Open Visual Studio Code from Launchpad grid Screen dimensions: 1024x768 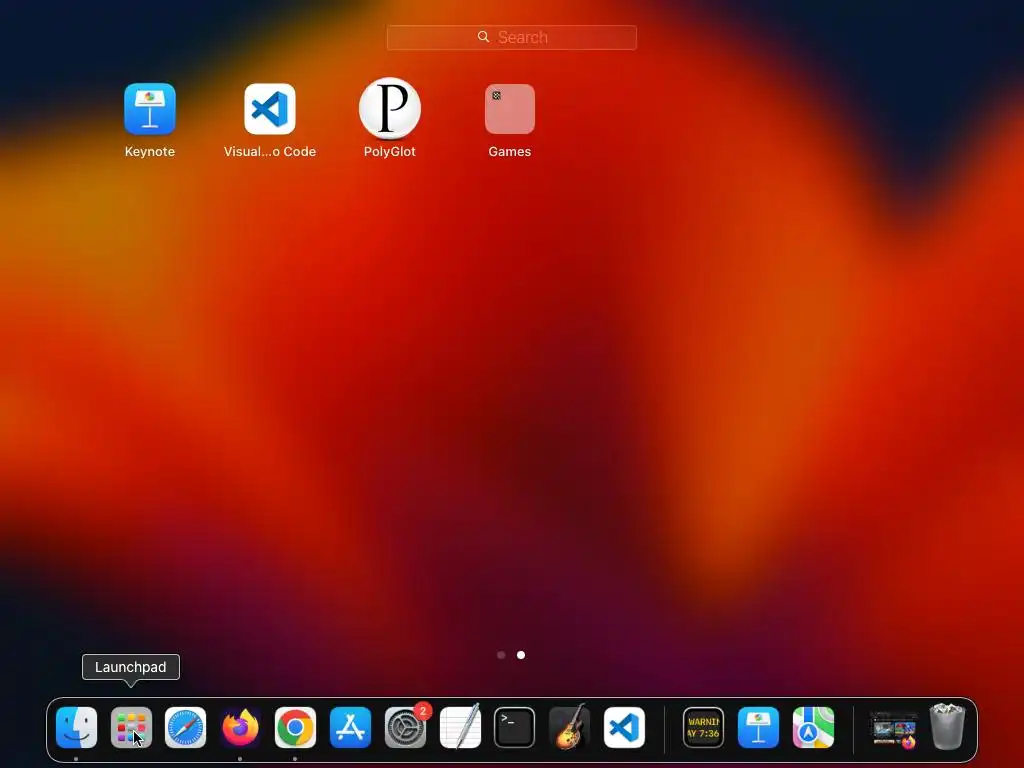coord(270,109)
